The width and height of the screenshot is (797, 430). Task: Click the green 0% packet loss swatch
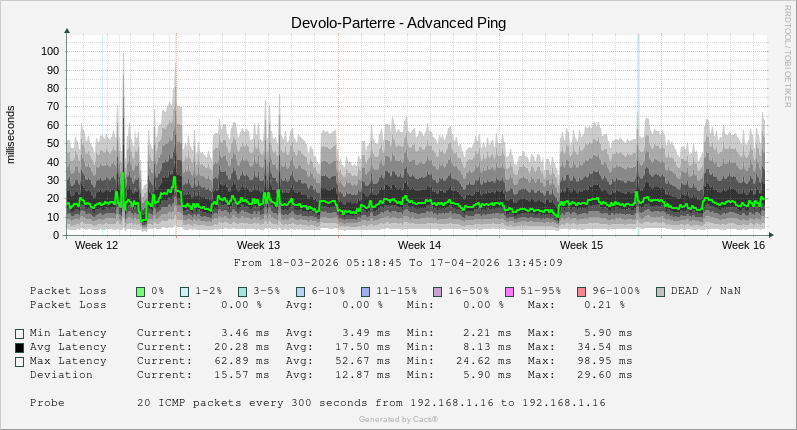coord(141,291)
